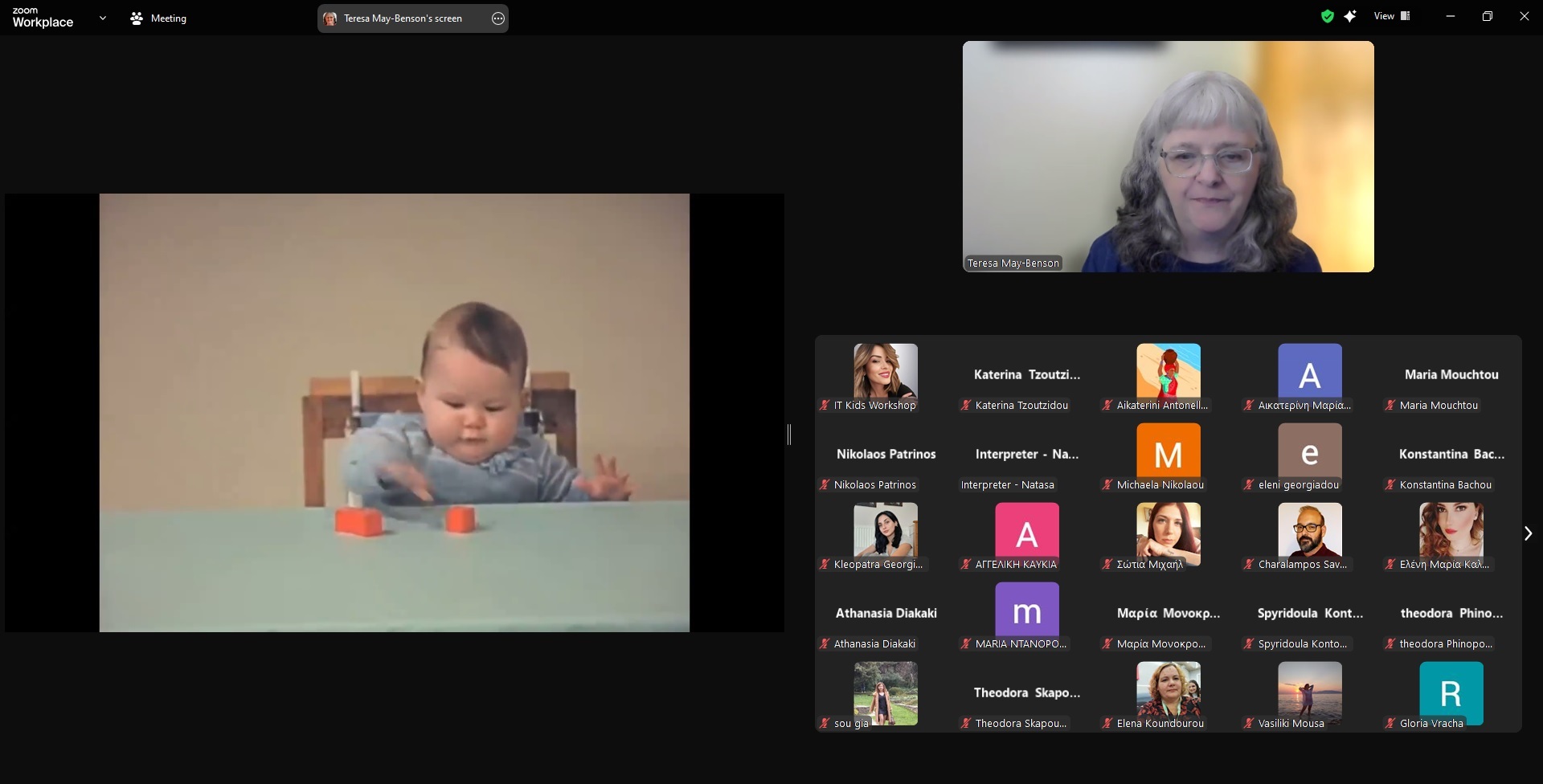
Task: Select Charalampos Sav participant photo
Action: click(x=1310, y=530)
